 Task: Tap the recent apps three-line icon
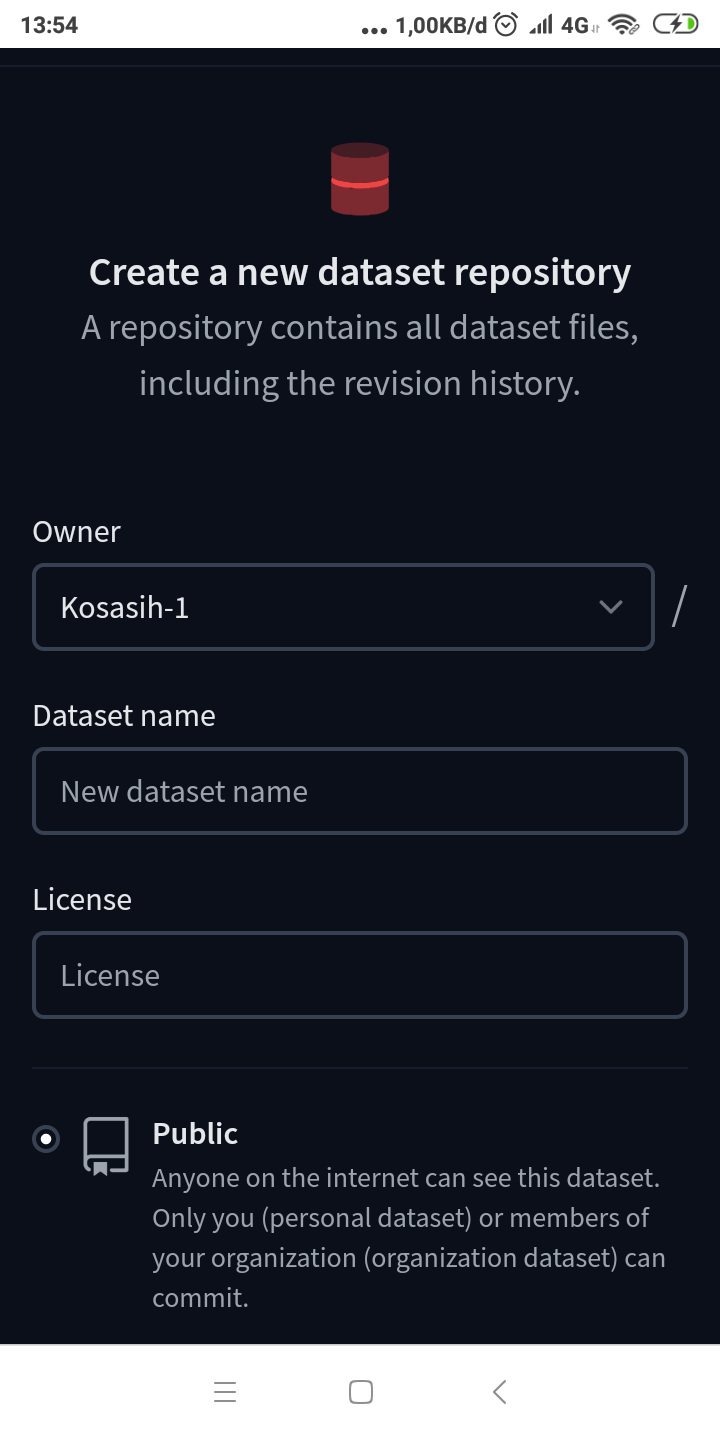(x=225, y=1391)
